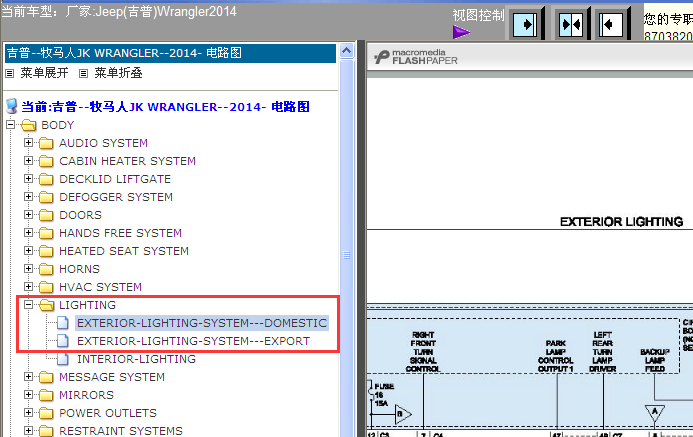Viewport: 693px width, 437px height.
Task: Click the 当前车型 Jeep Wrangler2014 header text
Action: pos(119,11)
